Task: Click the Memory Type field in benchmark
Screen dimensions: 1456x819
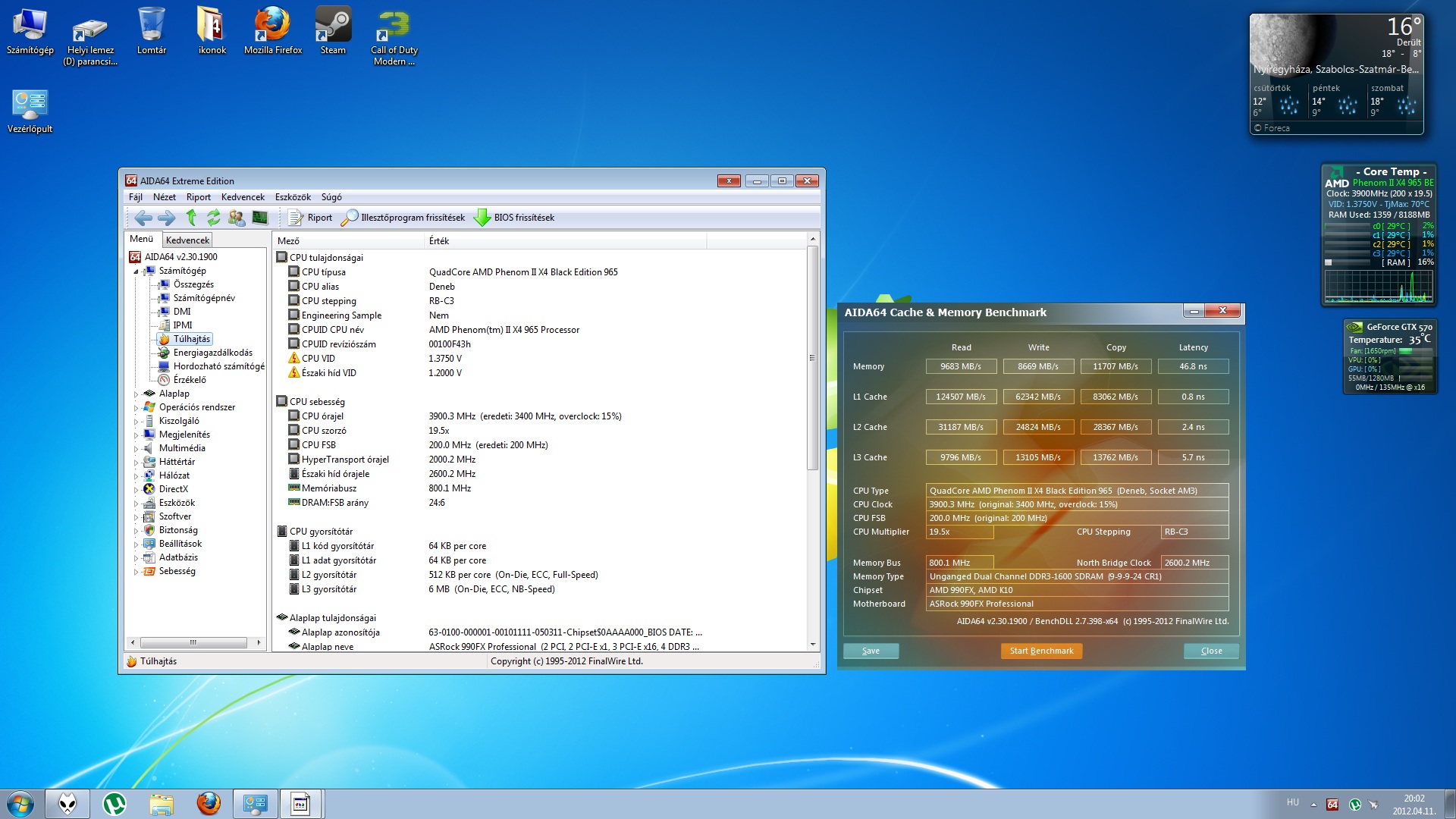Action: tap(1077, 576)
